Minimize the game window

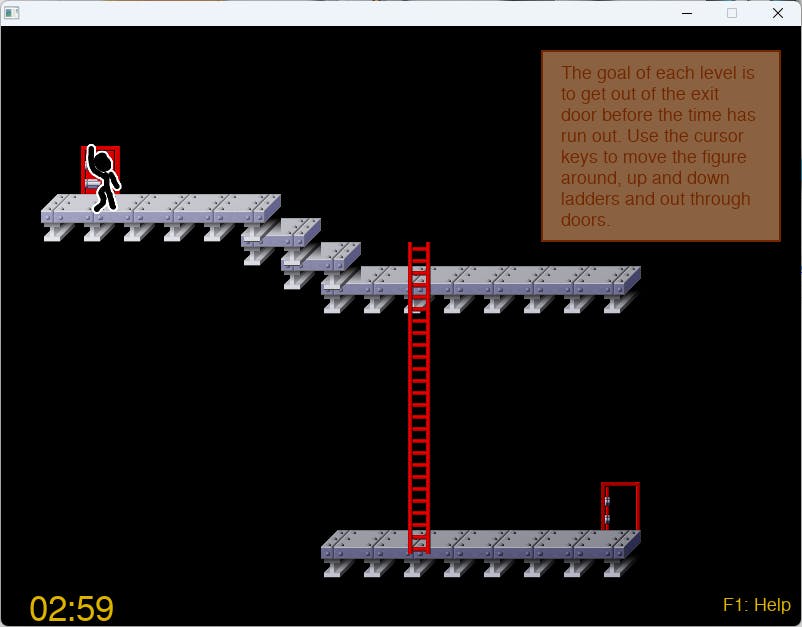click(687, 13)
